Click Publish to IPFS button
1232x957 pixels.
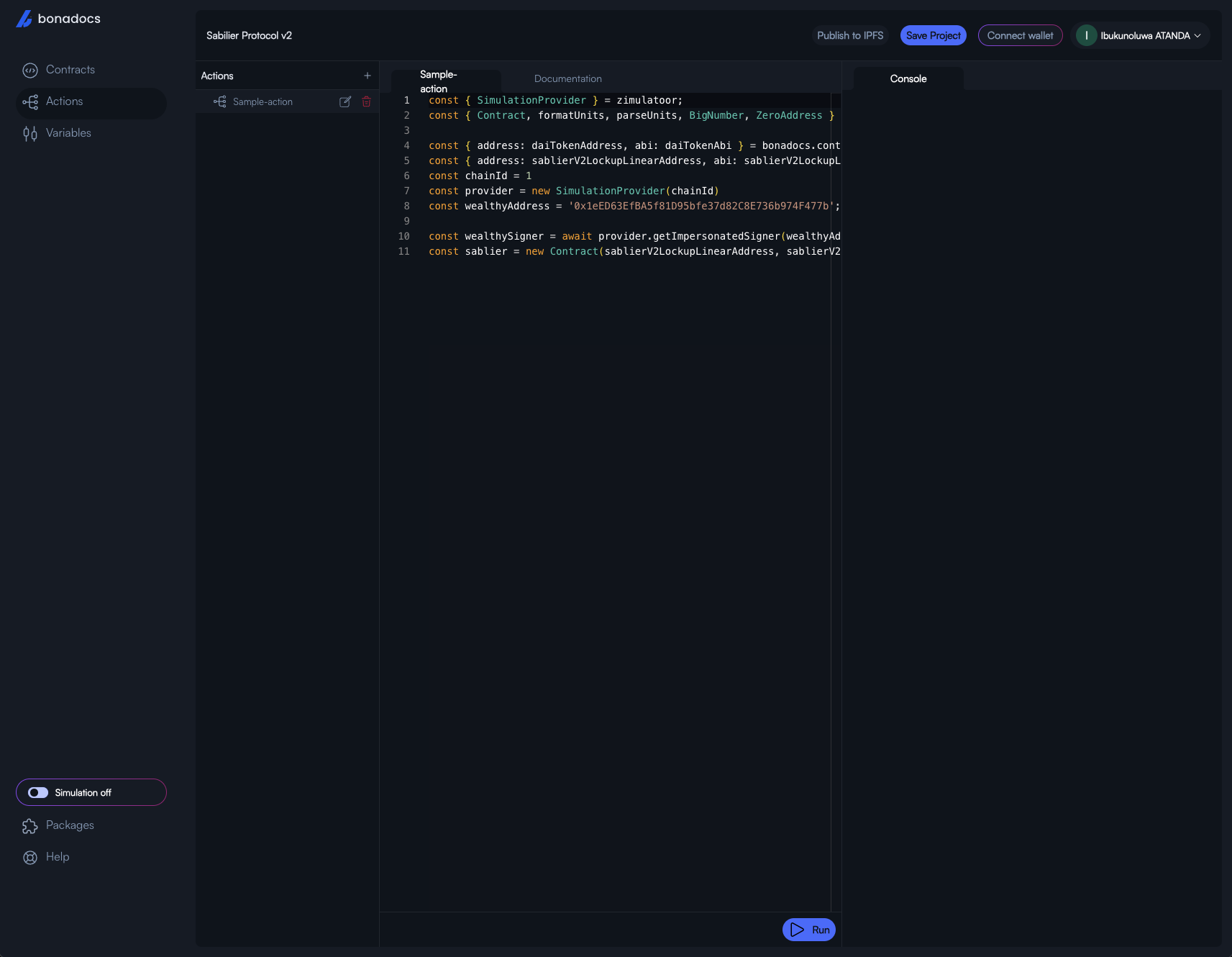click(850, 35)
